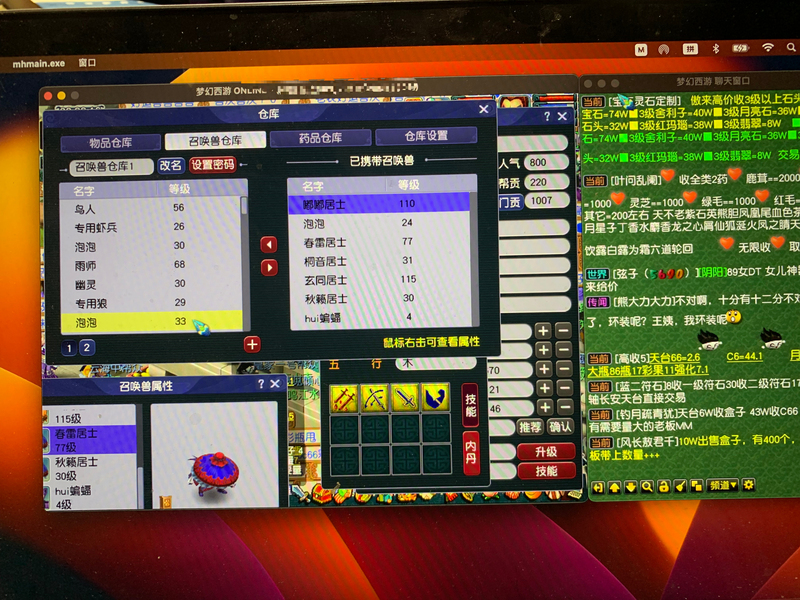Select 郸郸居士 level 110 in carried list
Screen dimensions: 800x600
[379, 204]
